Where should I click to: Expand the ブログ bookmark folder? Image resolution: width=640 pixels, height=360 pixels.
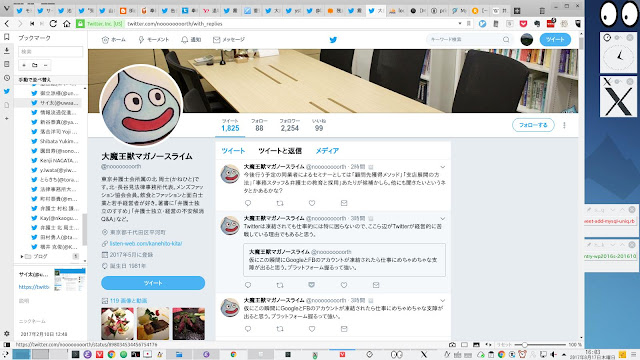coord(22,256)
